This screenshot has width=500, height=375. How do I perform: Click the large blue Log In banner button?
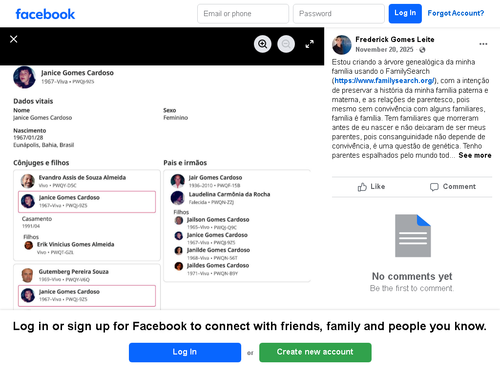[185, 352]
